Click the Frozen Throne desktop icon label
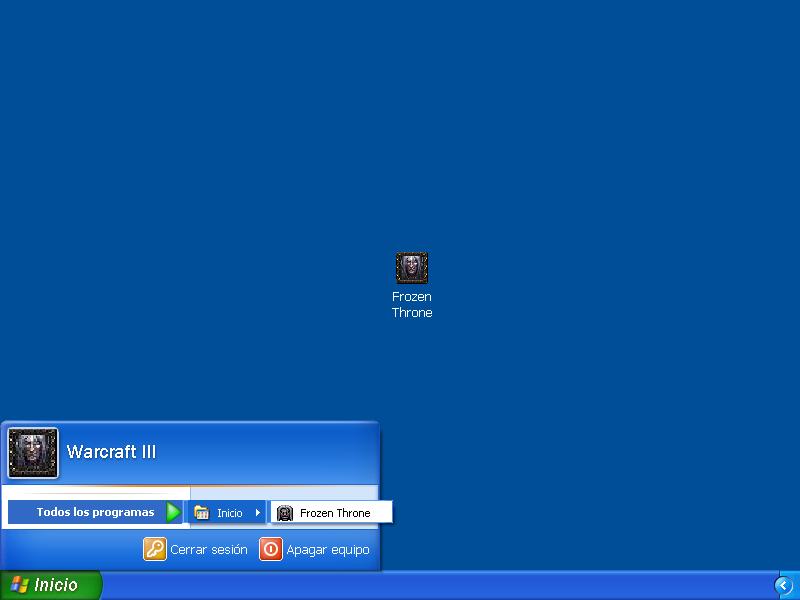This screenshot has width=800, height=600. 412,305
